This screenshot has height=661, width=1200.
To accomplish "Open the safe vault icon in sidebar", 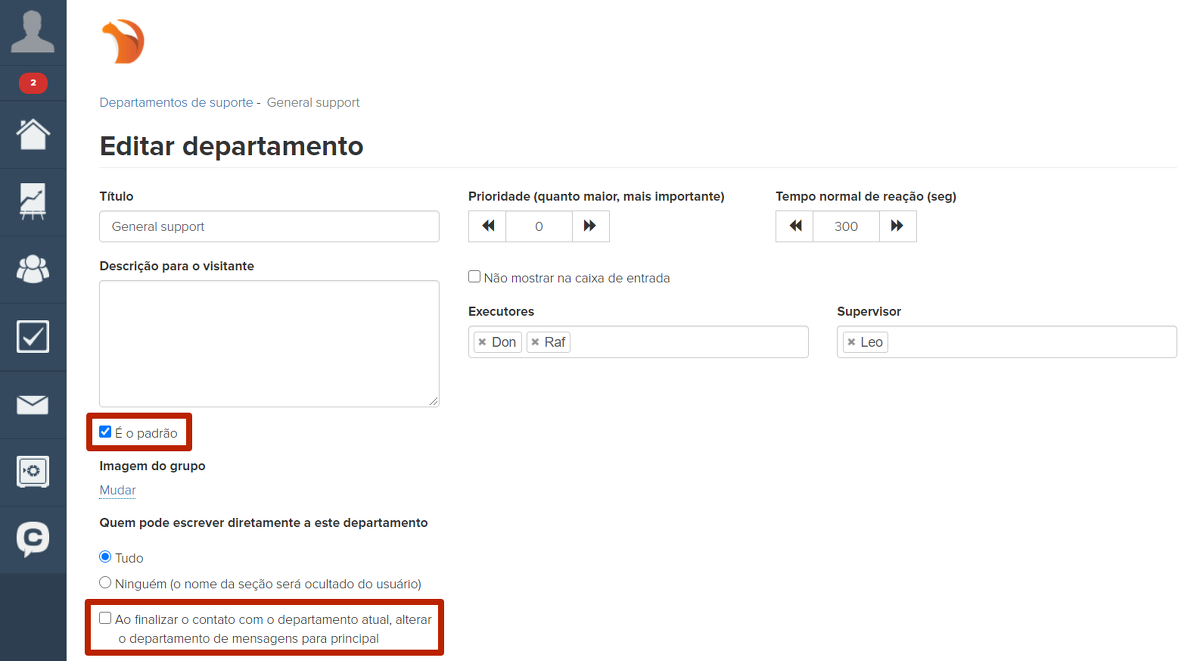I will point(33,471).
